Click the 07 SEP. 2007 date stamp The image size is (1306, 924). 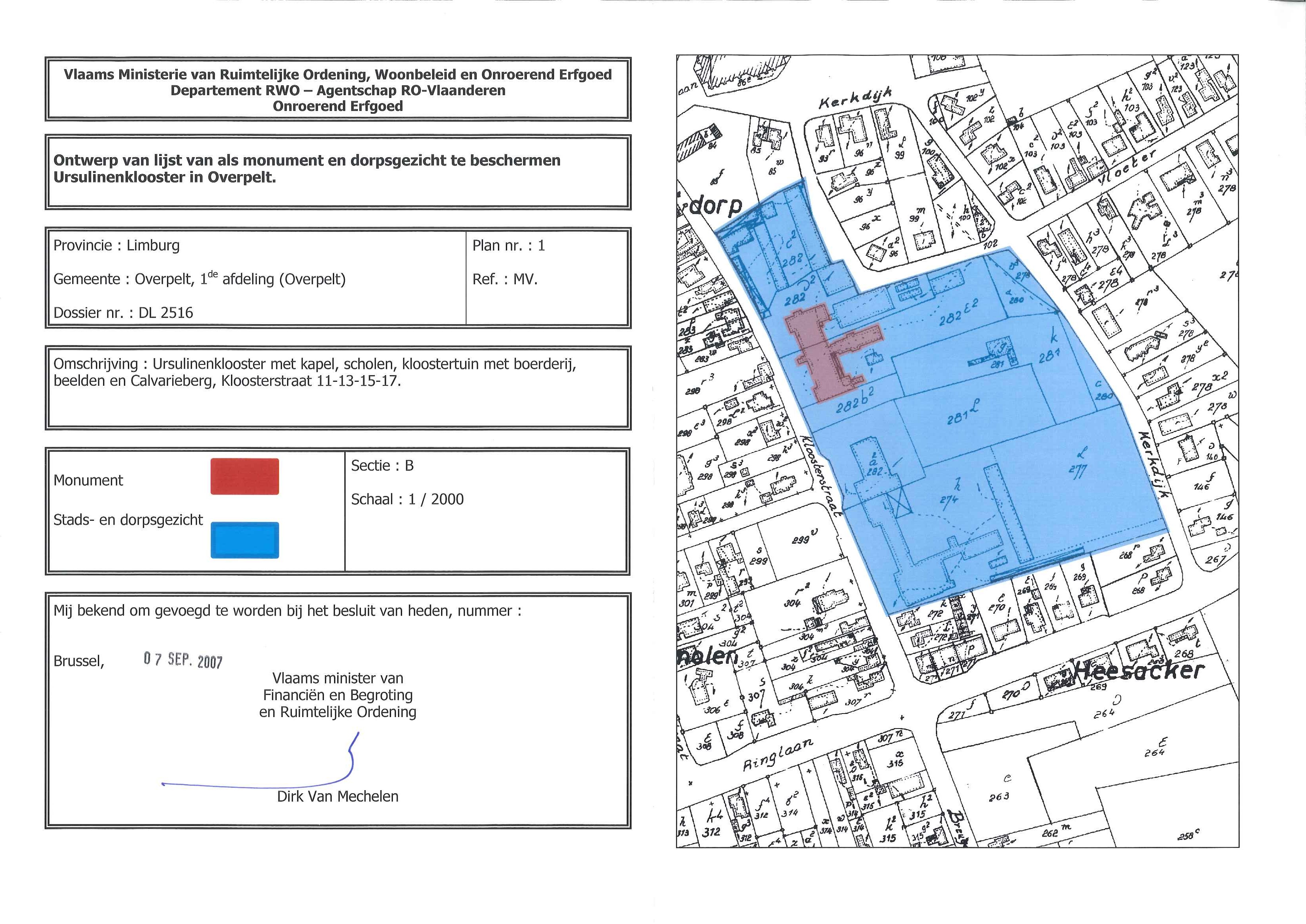pos(183,659)
